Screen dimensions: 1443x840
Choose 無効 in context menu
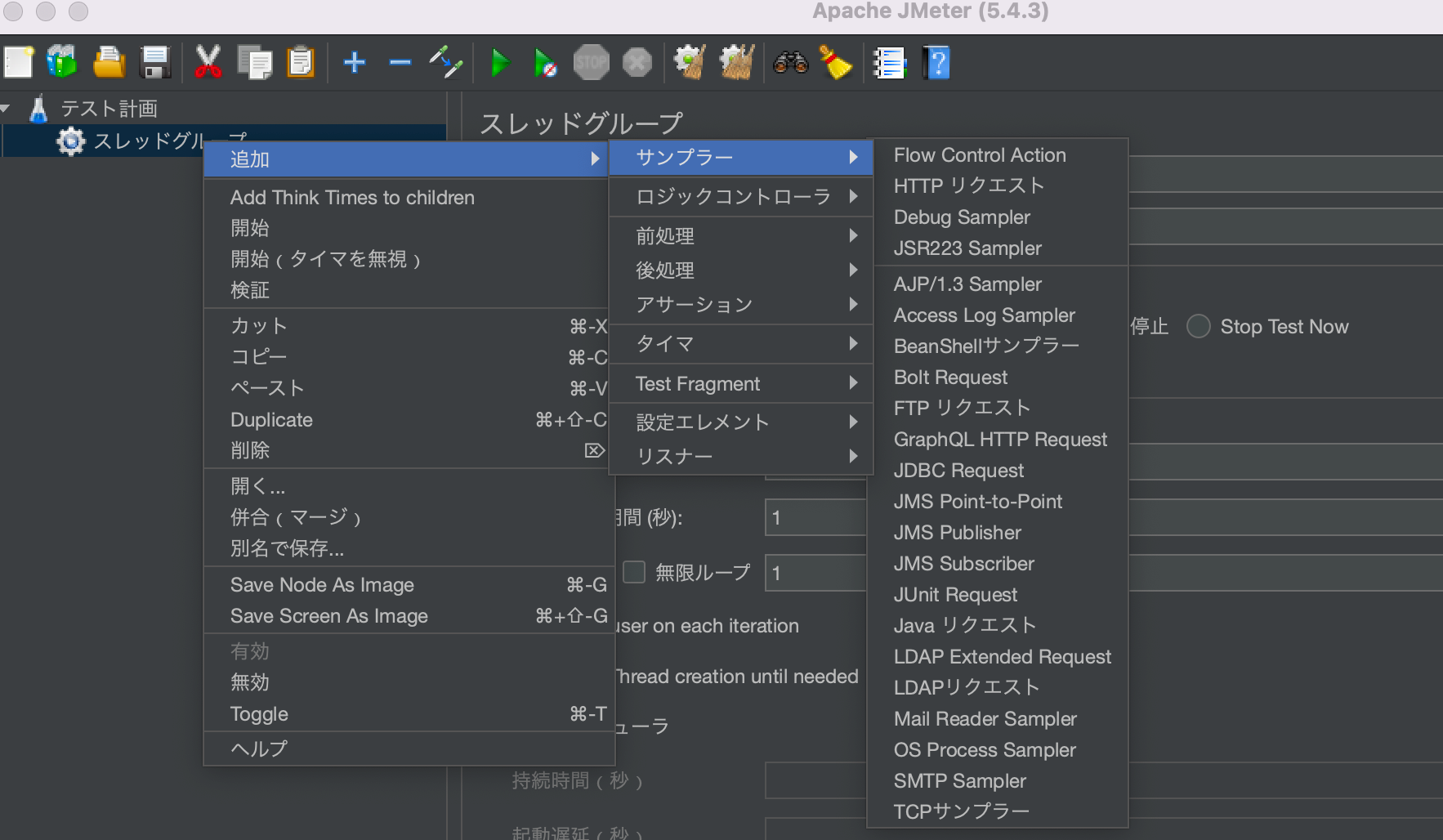point(409,682)
